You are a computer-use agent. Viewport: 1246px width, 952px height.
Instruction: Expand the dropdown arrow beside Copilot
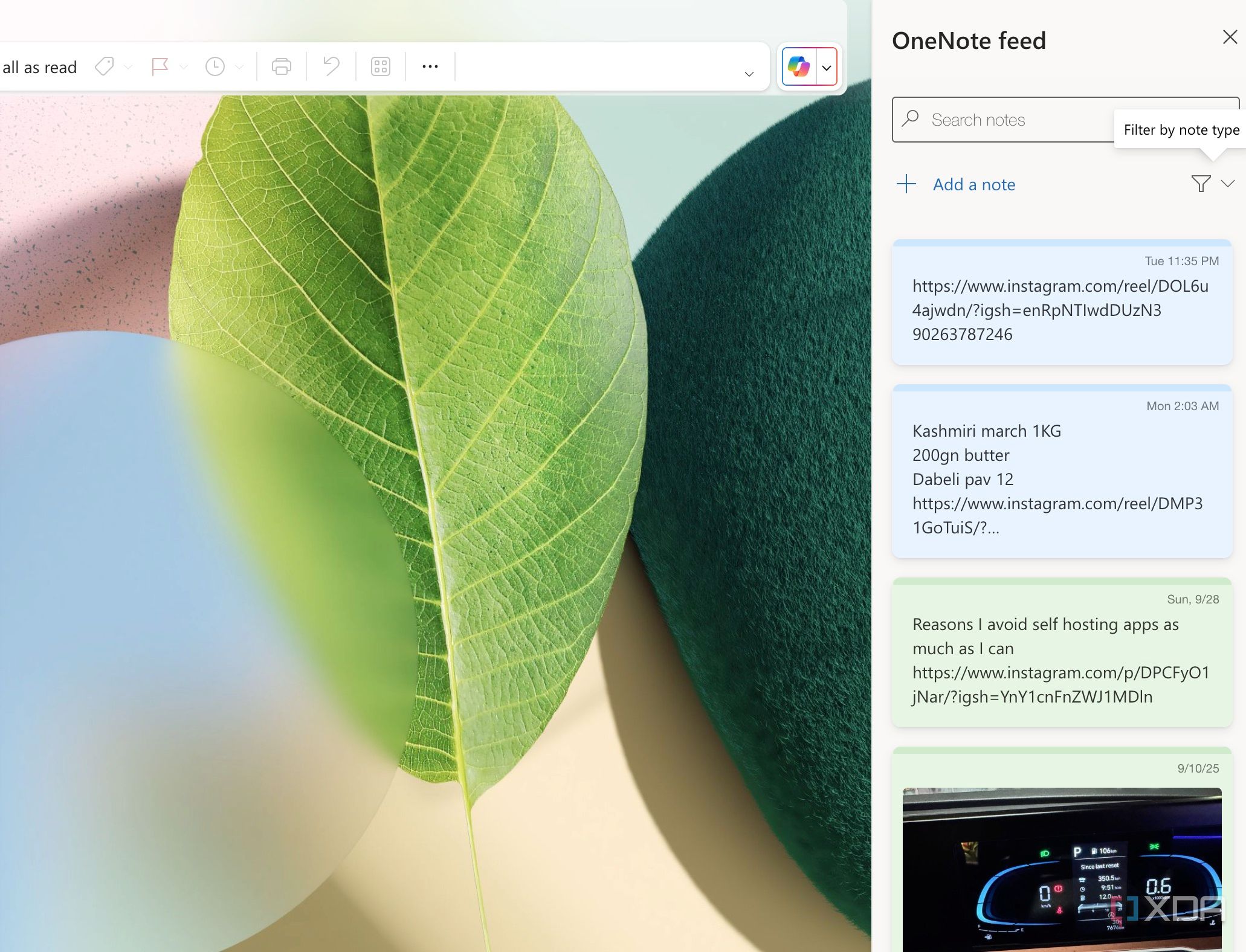pos(826,68)
